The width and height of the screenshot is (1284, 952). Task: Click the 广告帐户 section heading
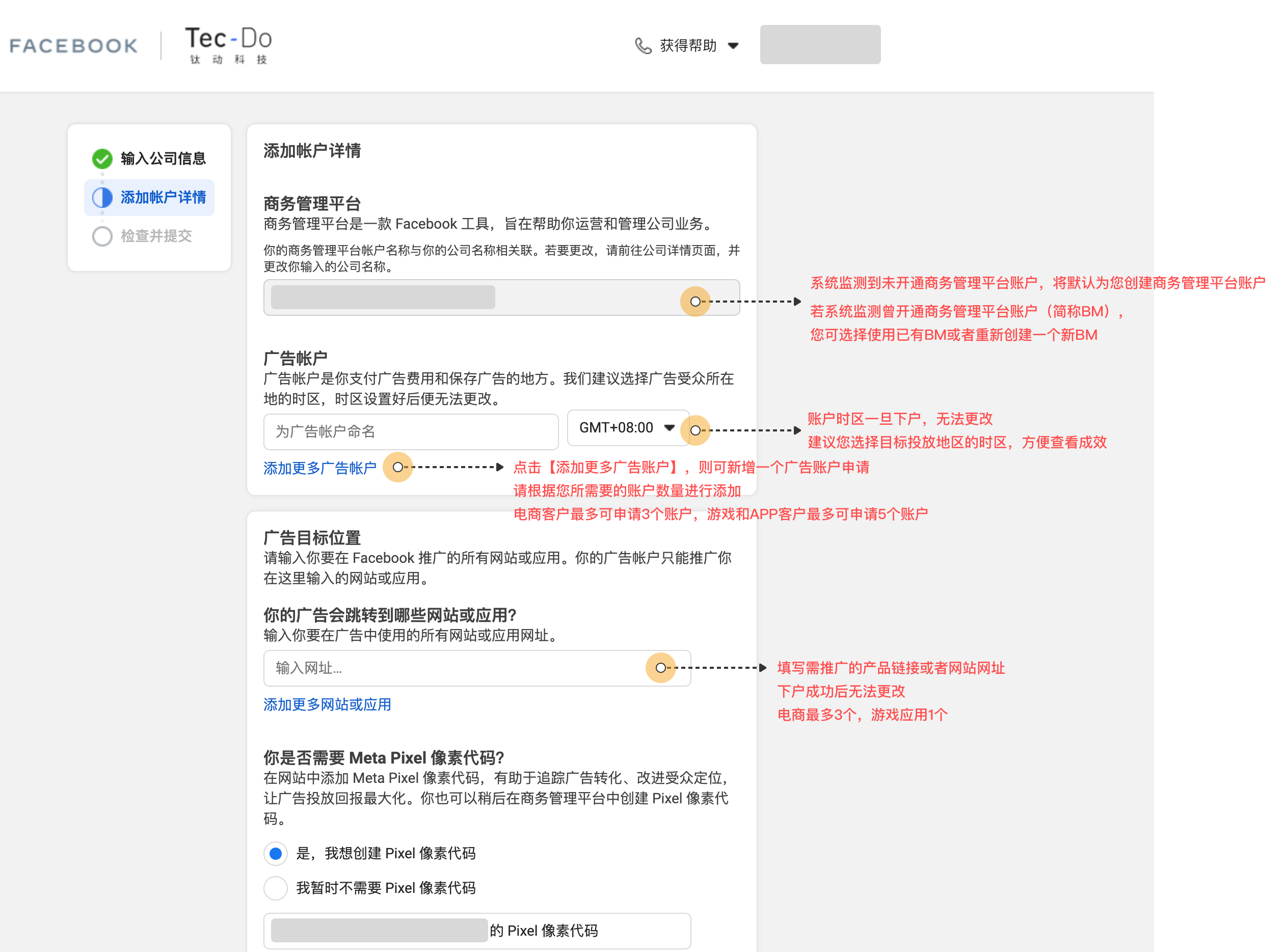(295, 359)
